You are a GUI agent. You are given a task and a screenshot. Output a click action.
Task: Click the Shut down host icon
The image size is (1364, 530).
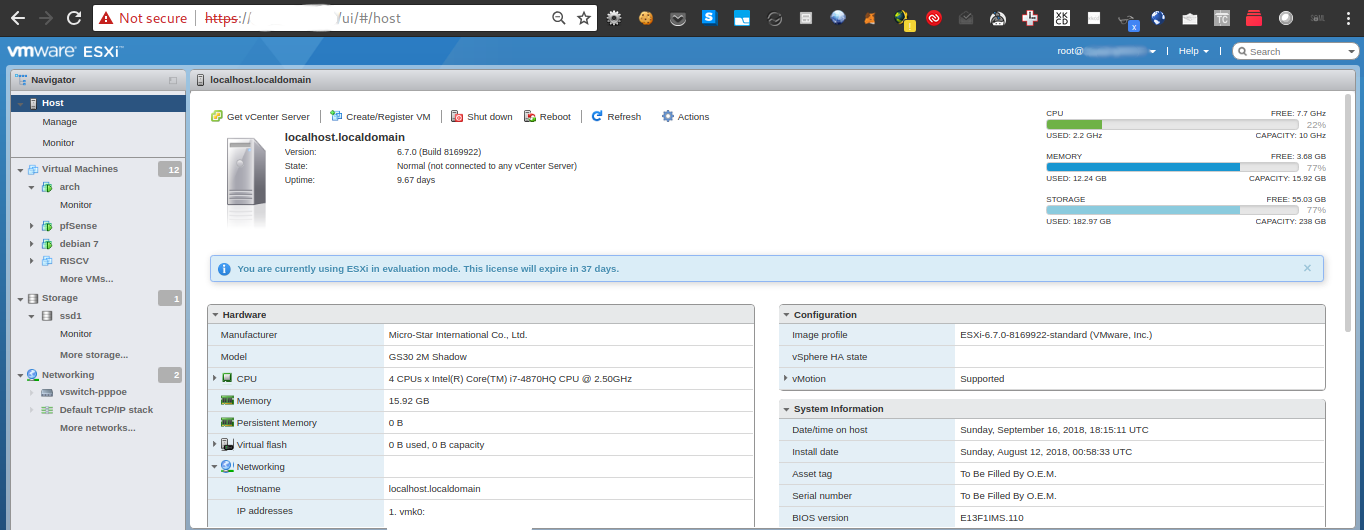tap(457, 117)
